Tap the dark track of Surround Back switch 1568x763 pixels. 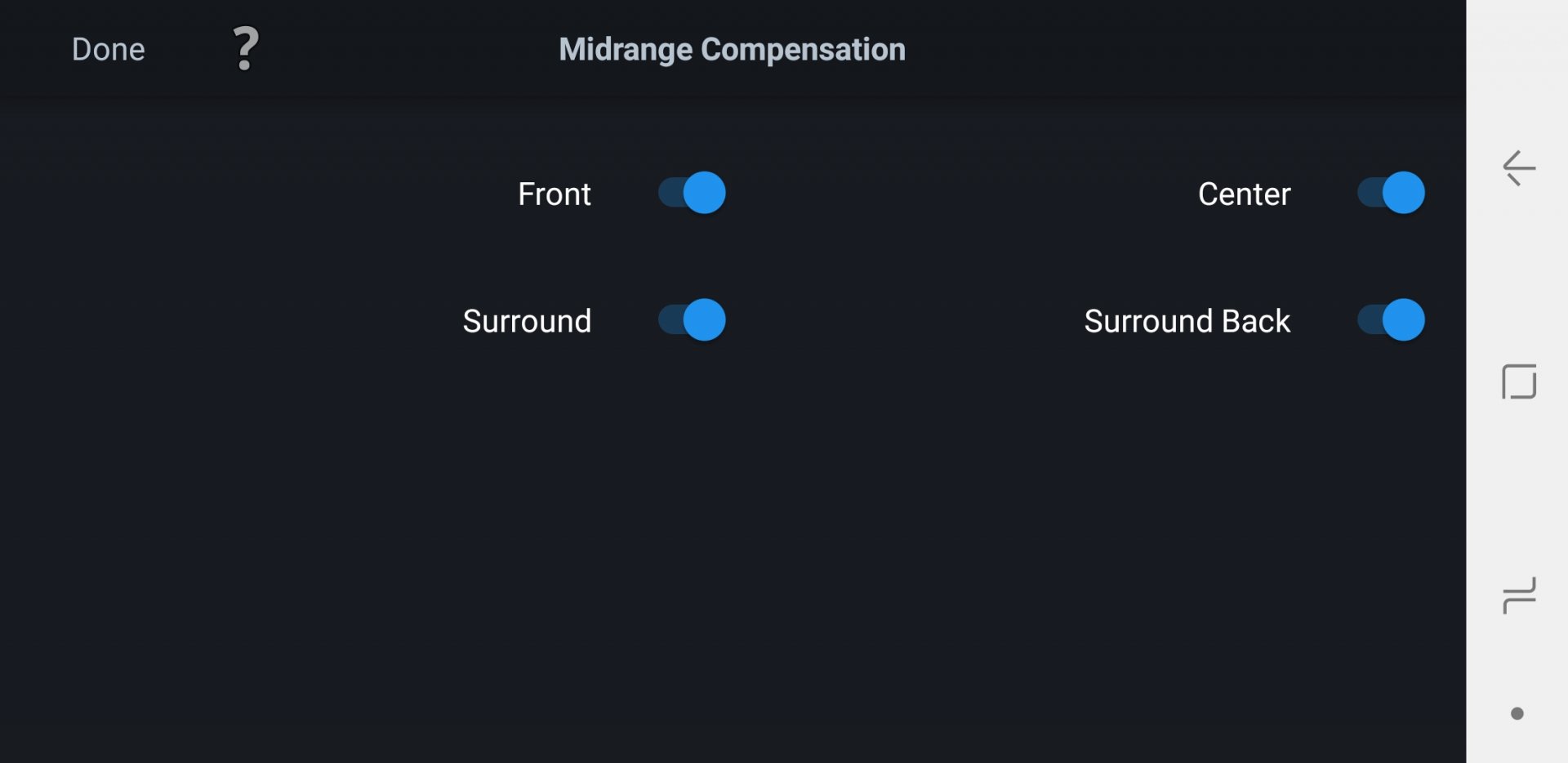[1369, 320]
